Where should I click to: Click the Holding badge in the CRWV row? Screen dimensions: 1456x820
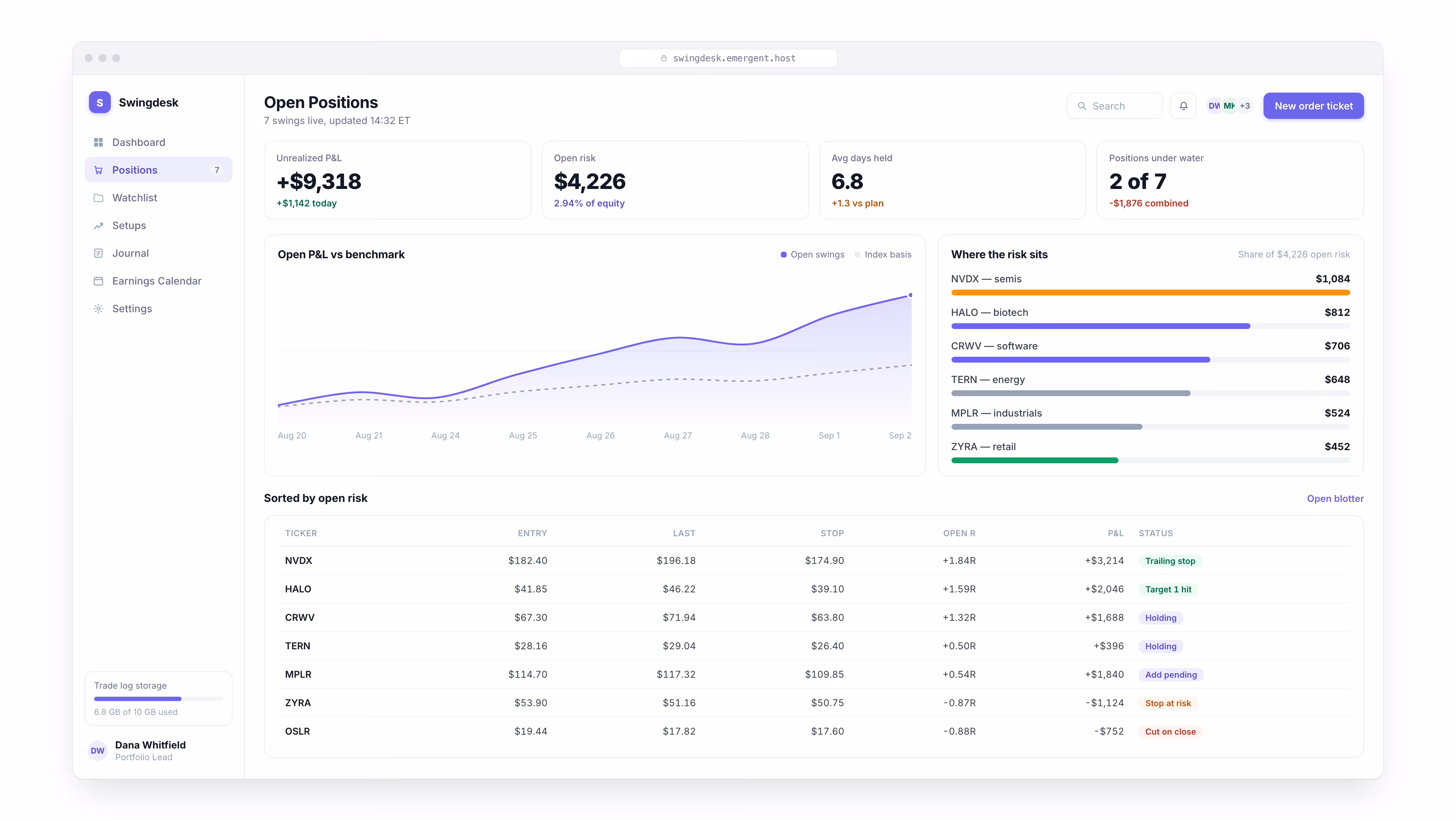pyautogui.click(x=1160, y=618)
